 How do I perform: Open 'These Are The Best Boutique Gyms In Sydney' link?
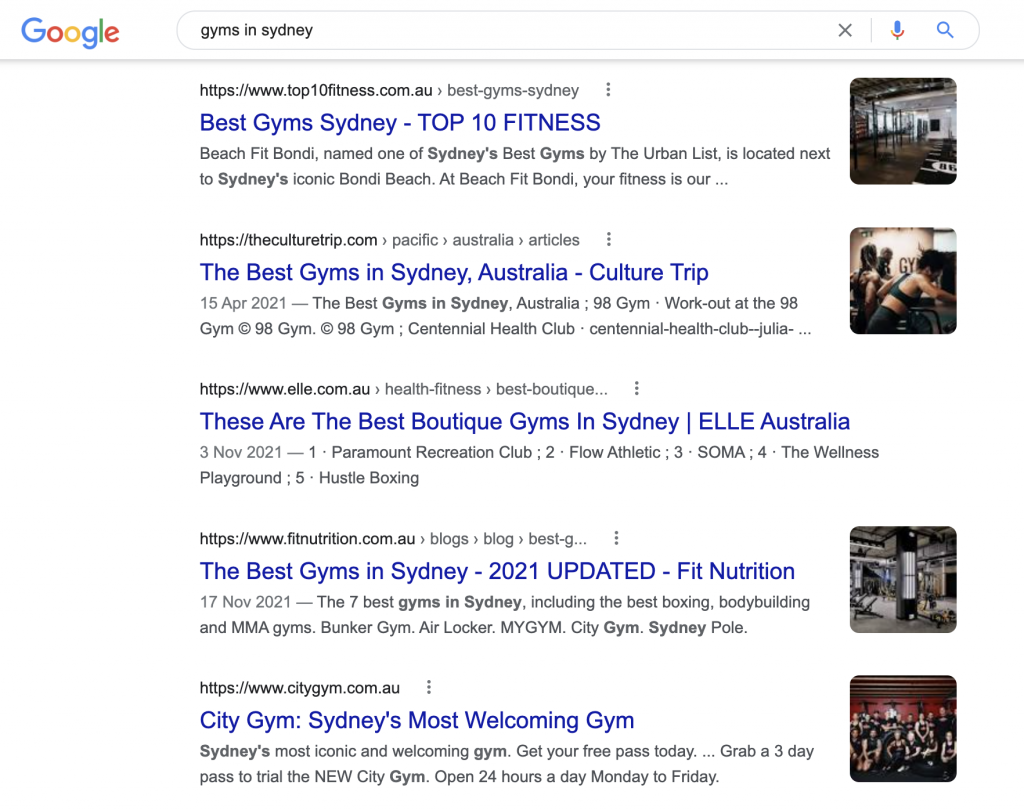tap(524, 422)
